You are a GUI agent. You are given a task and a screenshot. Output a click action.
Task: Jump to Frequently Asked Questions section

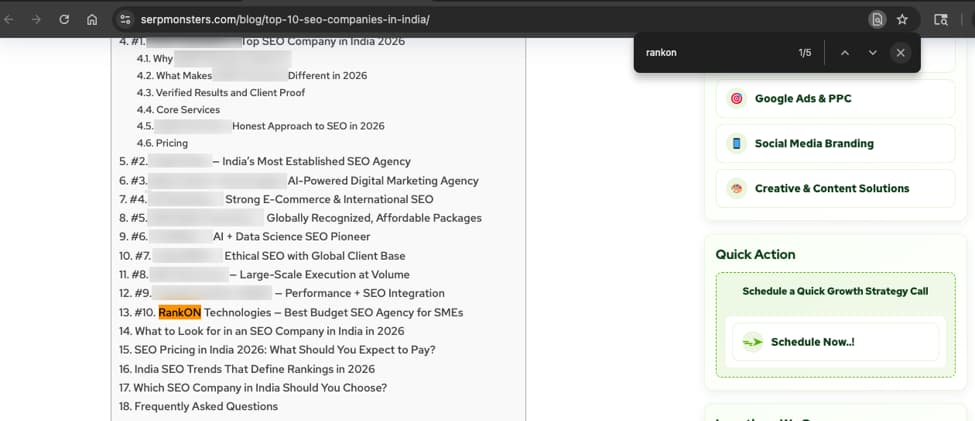[x=198, y=406]
